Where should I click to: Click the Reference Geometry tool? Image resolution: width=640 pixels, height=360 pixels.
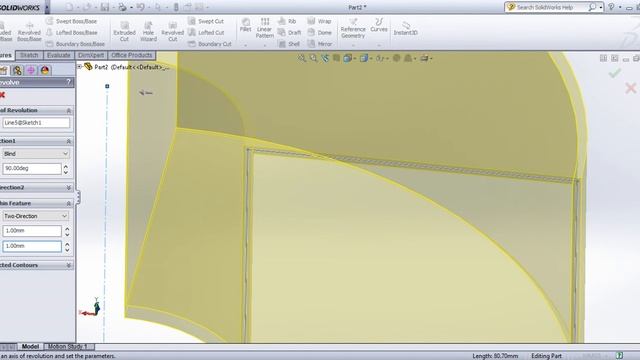click(353, 28)
